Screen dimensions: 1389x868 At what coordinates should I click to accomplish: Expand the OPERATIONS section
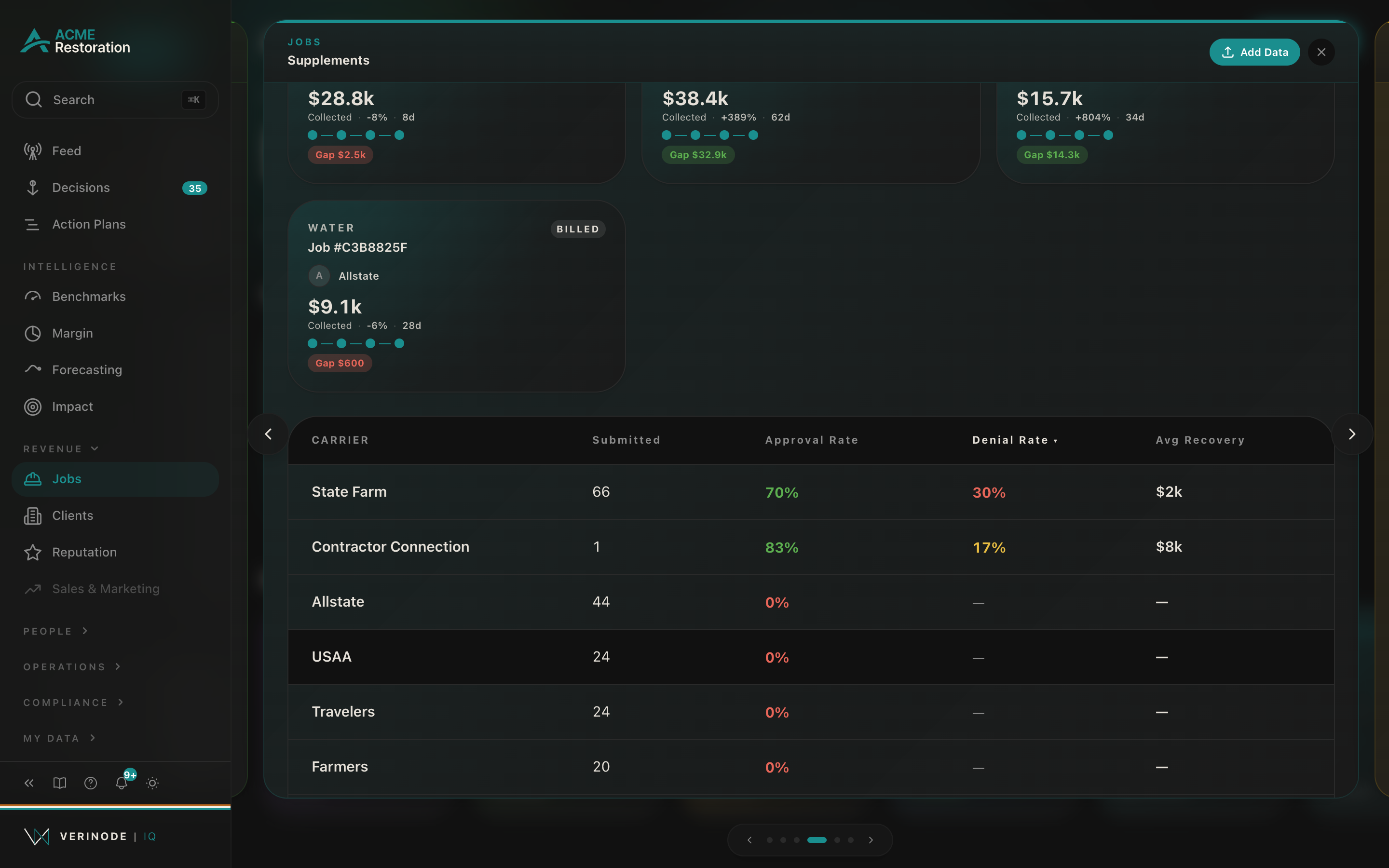(x=72, y=666)
